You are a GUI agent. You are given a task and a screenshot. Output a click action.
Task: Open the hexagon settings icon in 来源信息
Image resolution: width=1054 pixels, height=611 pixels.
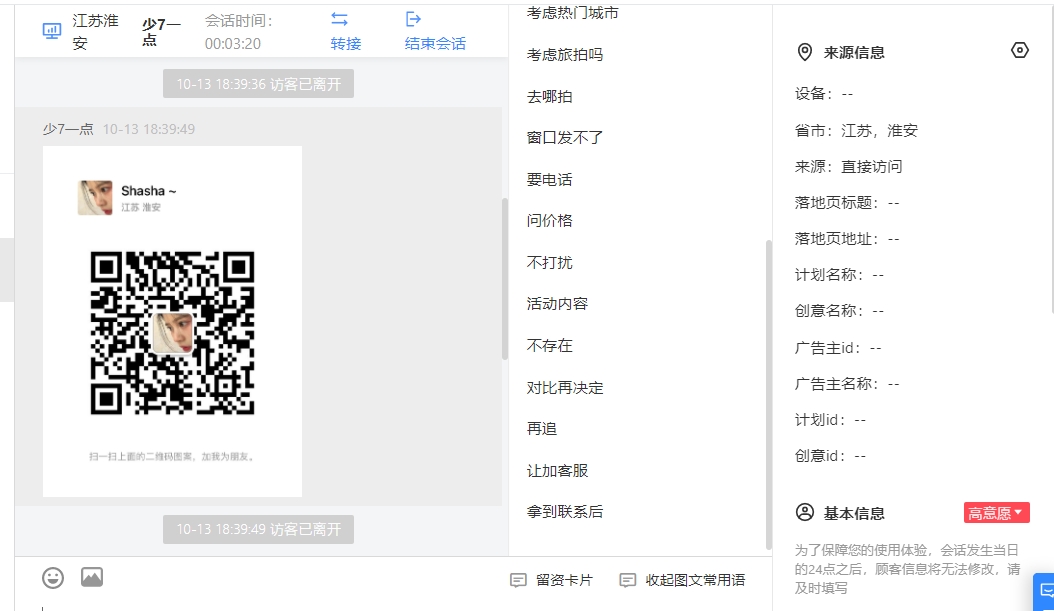(1020, 50)
